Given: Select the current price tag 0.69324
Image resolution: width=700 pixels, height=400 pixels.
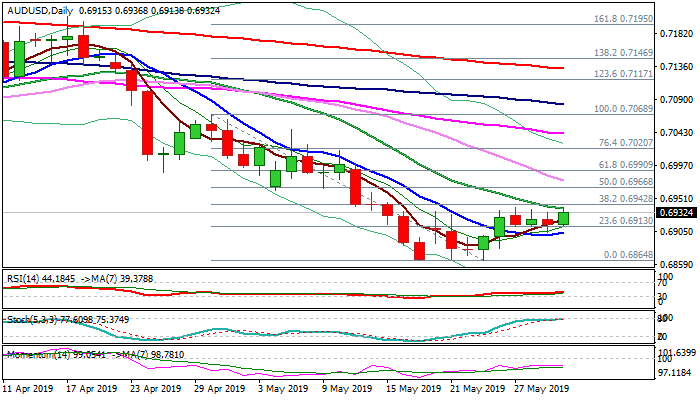Looking at the screenshot, I should [678, 213].
